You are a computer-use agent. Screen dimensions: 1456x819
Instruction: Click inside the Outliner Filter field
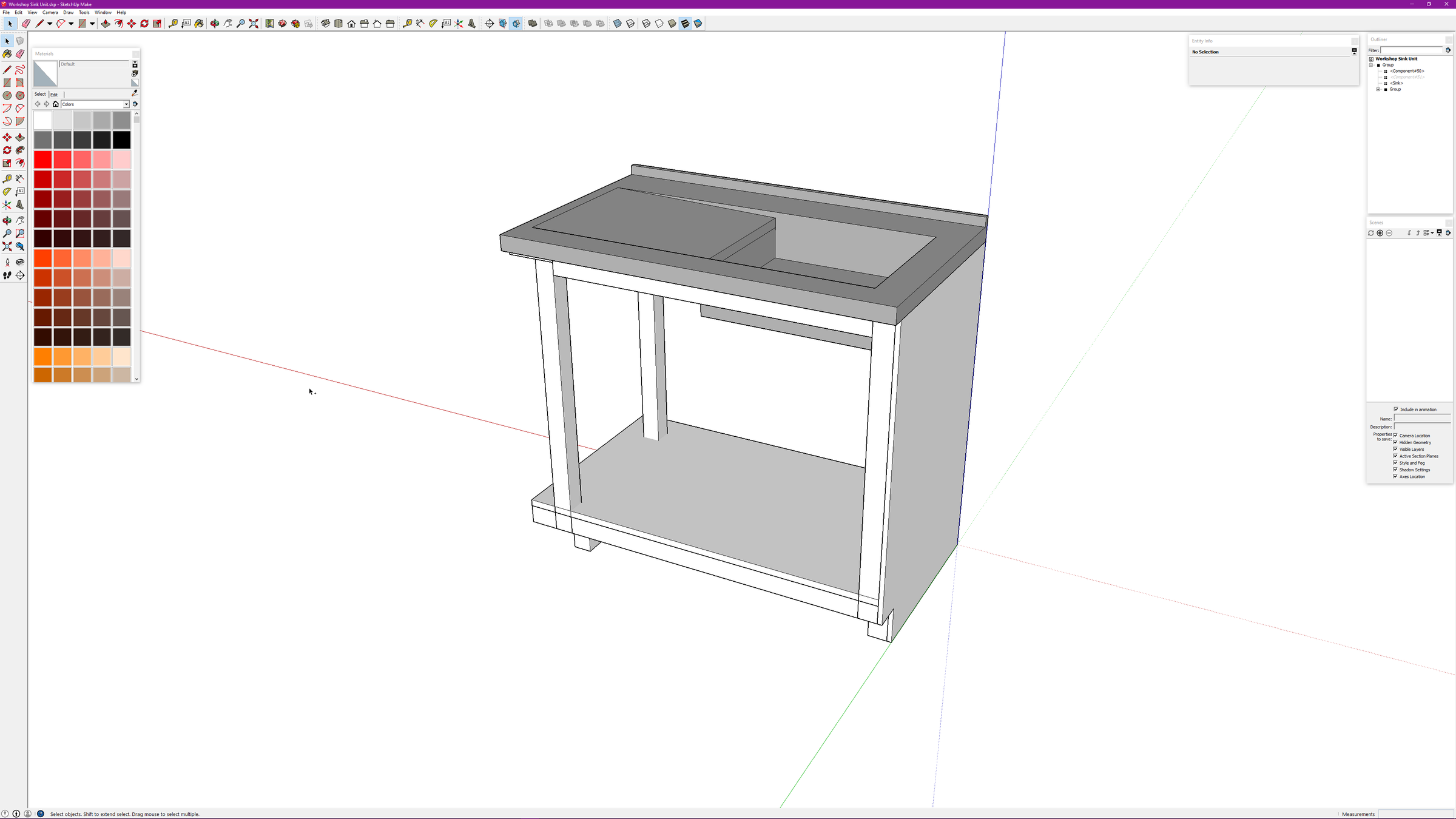tap(1411, 50)
